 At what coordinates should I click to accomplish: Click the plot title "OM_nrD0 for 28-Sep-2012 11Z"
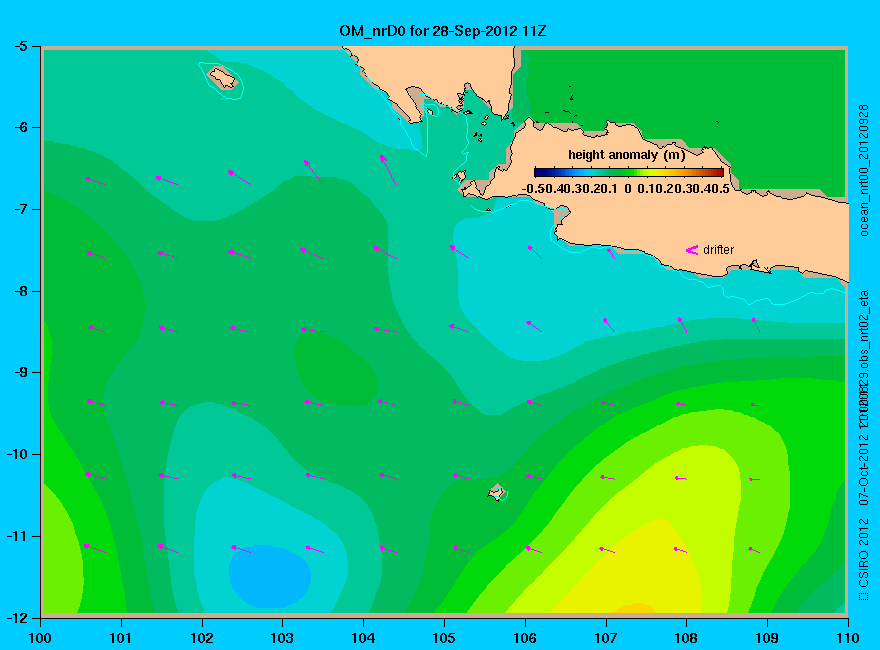442,31
